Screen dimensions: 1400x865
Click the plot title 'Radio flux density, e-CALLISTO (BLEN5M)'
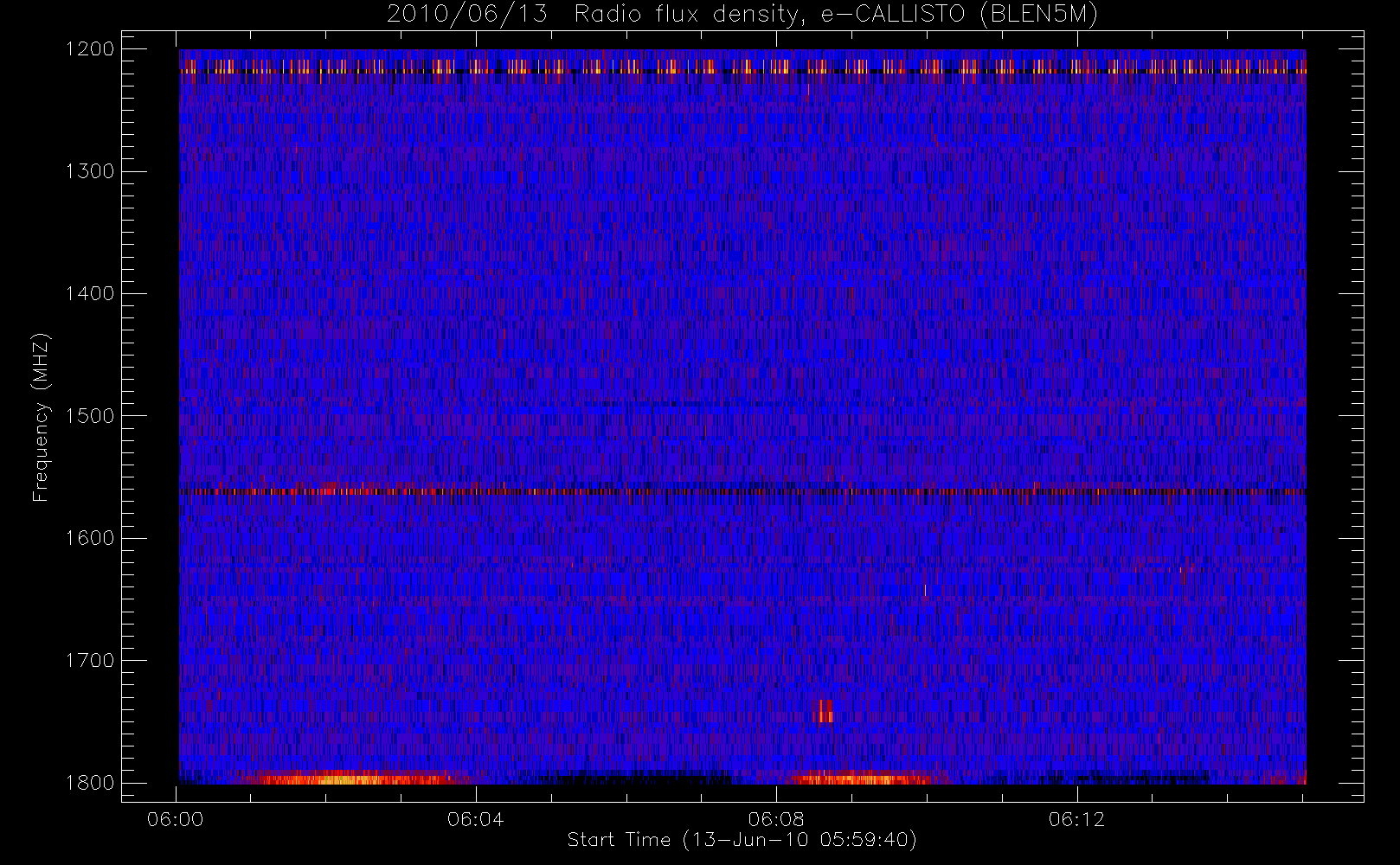[836, 15]
